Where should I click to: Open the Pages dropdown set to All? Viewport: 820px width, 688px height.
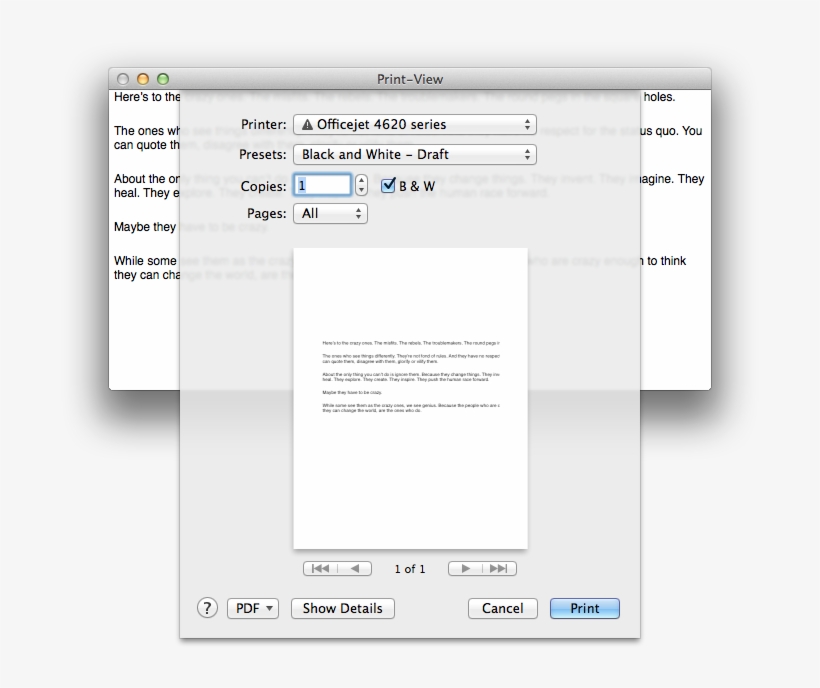(330, 213)
